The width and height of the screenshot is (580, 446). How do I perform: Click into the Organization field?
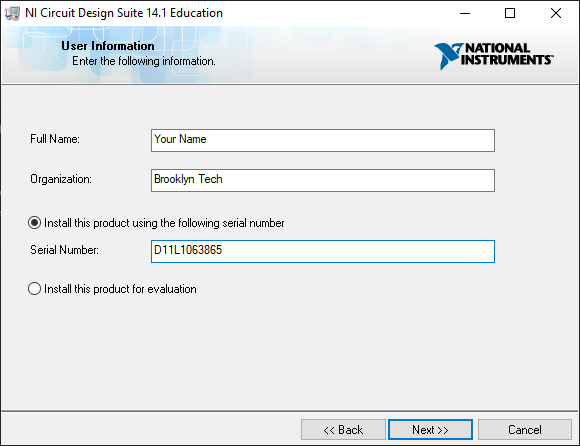point(323,180)
